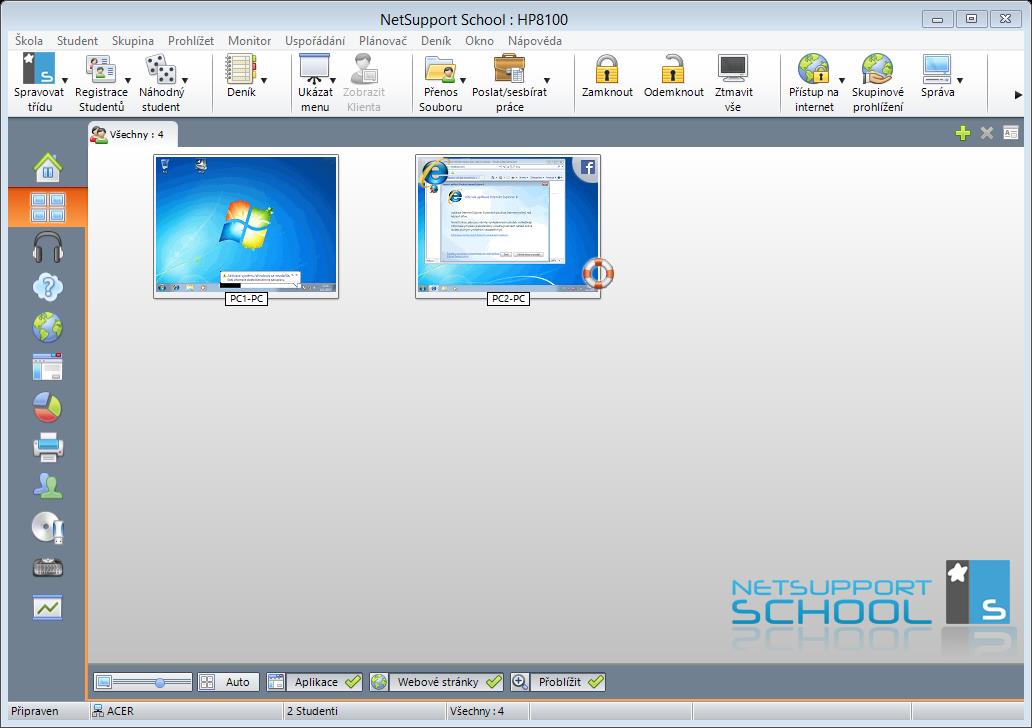The height and width of the screenshot is (728, 1032).
Task: Open the Skupina menu
Action: point(132,41)
